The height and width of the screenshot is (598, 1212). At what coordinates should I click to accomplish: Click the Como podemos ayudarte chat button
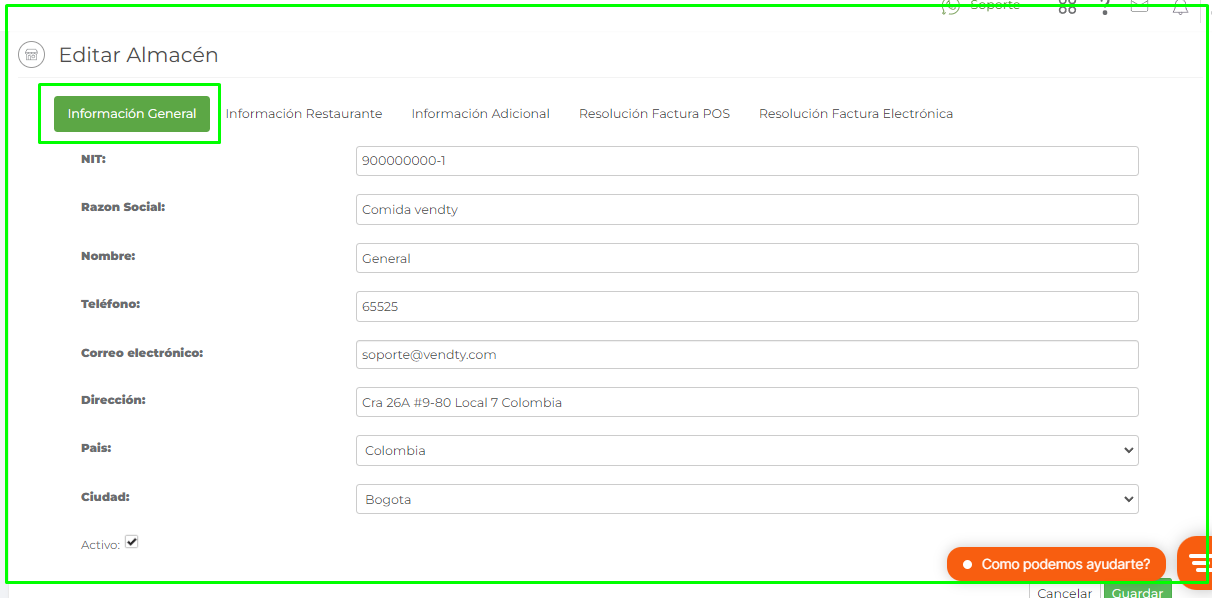(x=1056, y=564)
